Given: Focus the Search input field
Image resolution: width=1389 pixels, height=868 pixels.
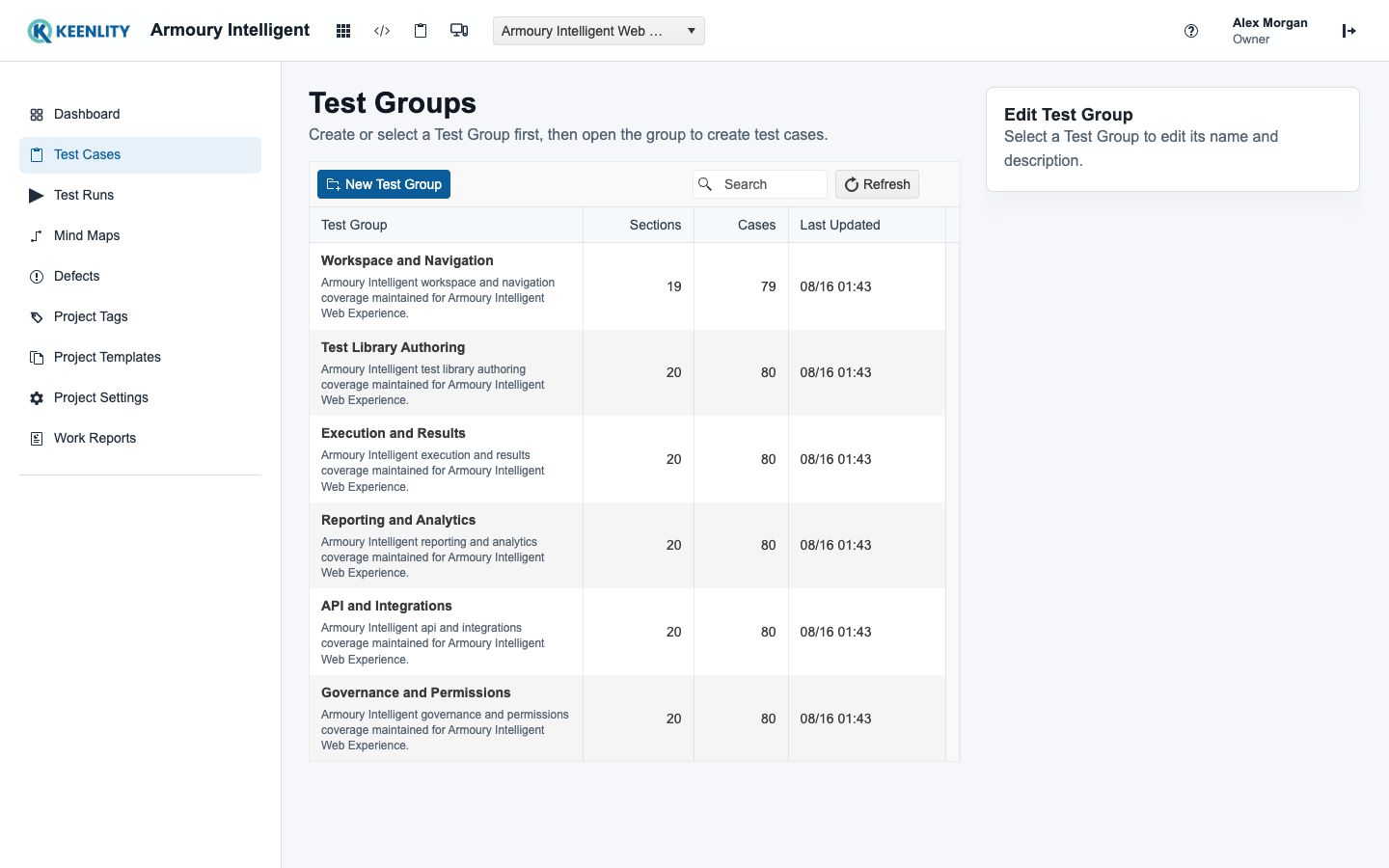Looking at the screenshot, I should (760, 184).
